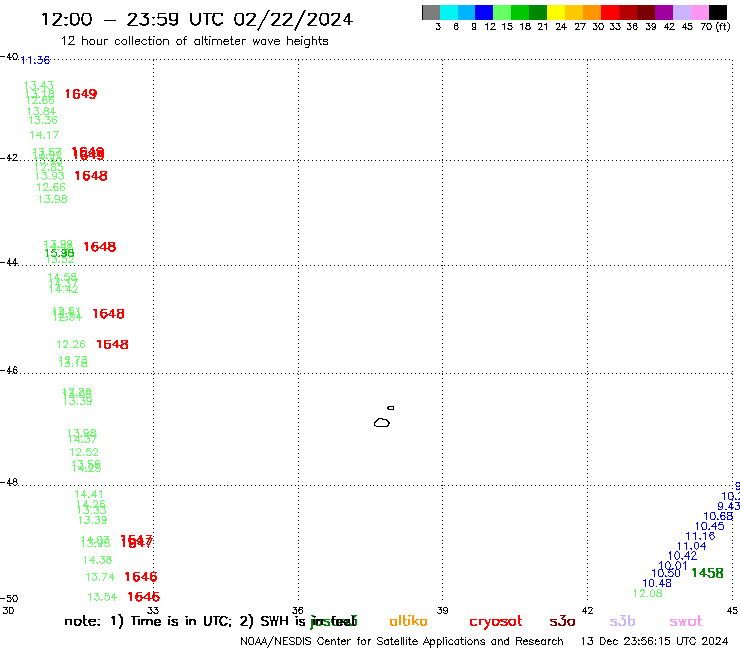
Task: Click the blue '11.04' wave height value
Action: (691, 546)
